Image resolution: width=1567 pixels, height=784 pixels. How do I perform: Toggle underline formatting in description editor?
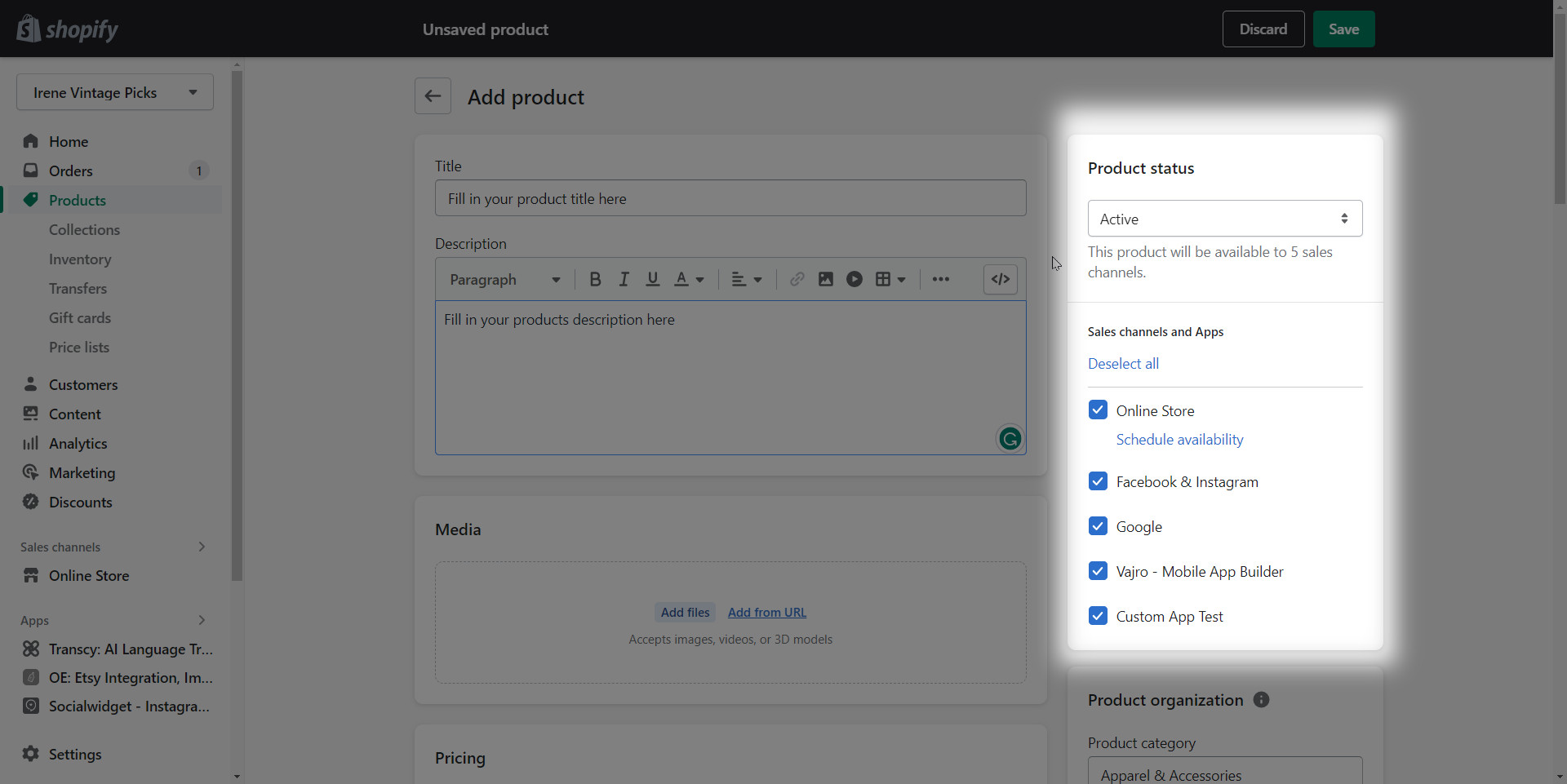pyautogui.click(x=652, y=280)
